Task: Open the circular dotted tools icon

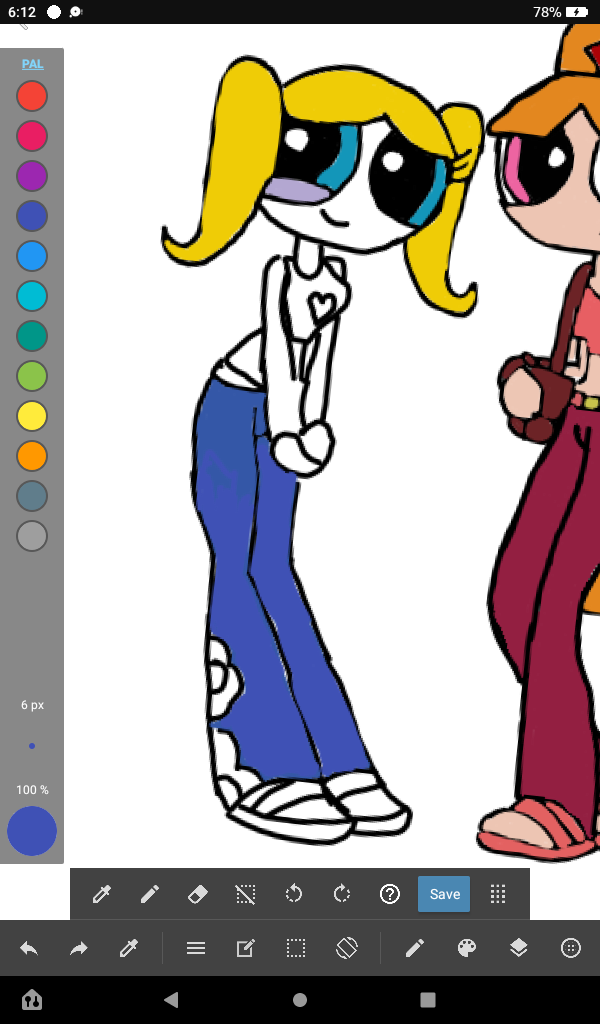Action: pyautogui.click(x=571, y=948)
